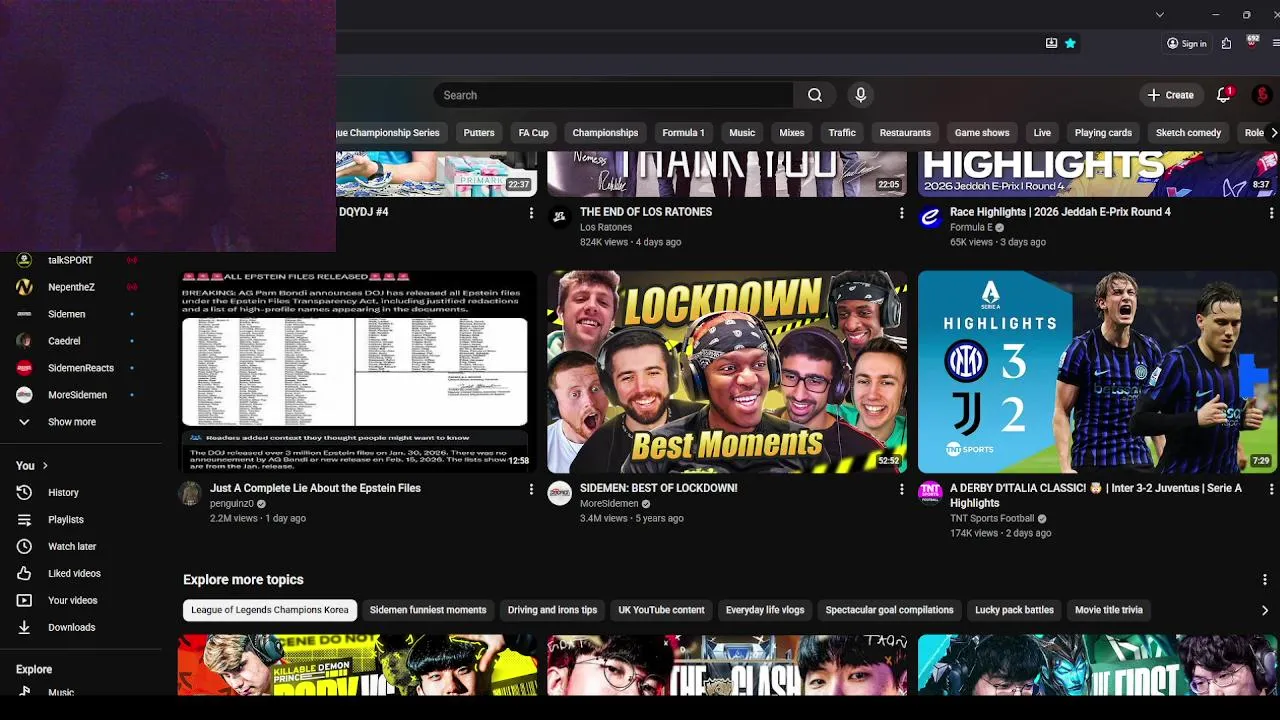
Task: Select the Traffic chip
Action: point(842,133)
